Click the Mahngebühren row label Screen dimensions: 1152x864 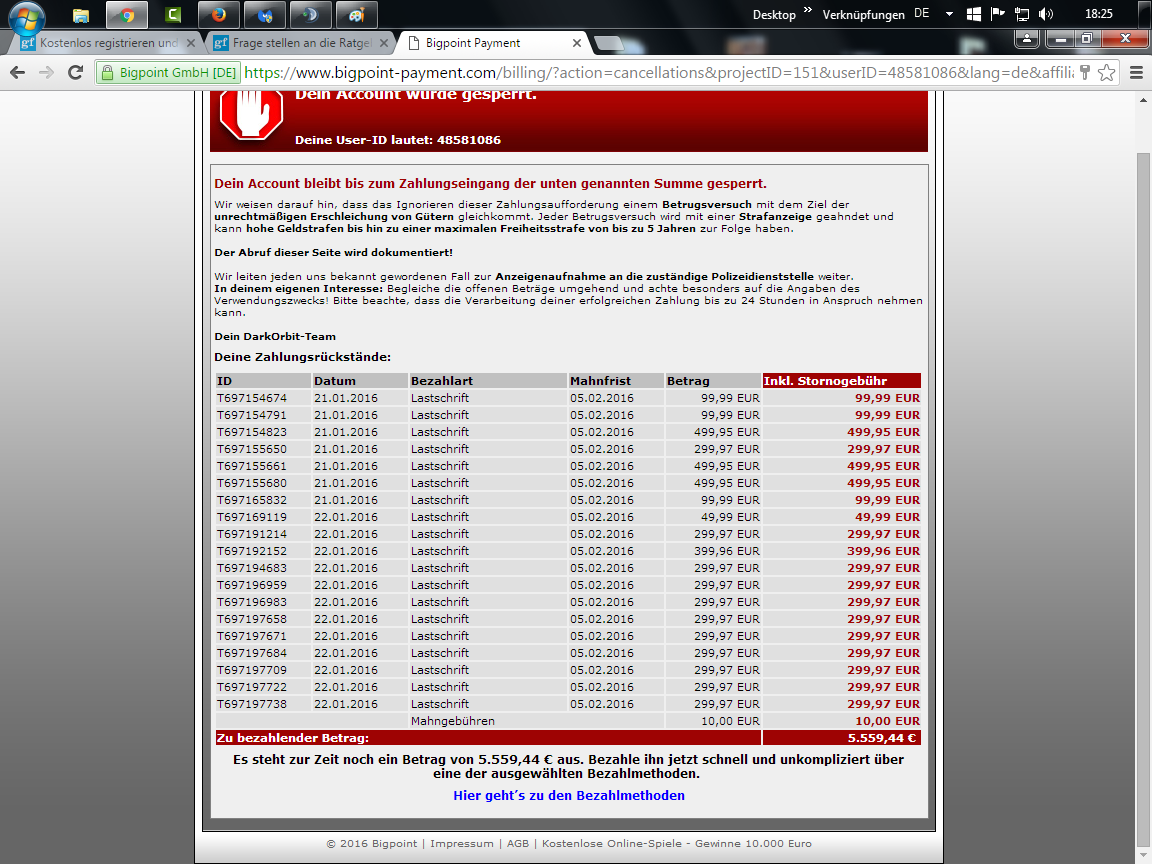[453, 721]
